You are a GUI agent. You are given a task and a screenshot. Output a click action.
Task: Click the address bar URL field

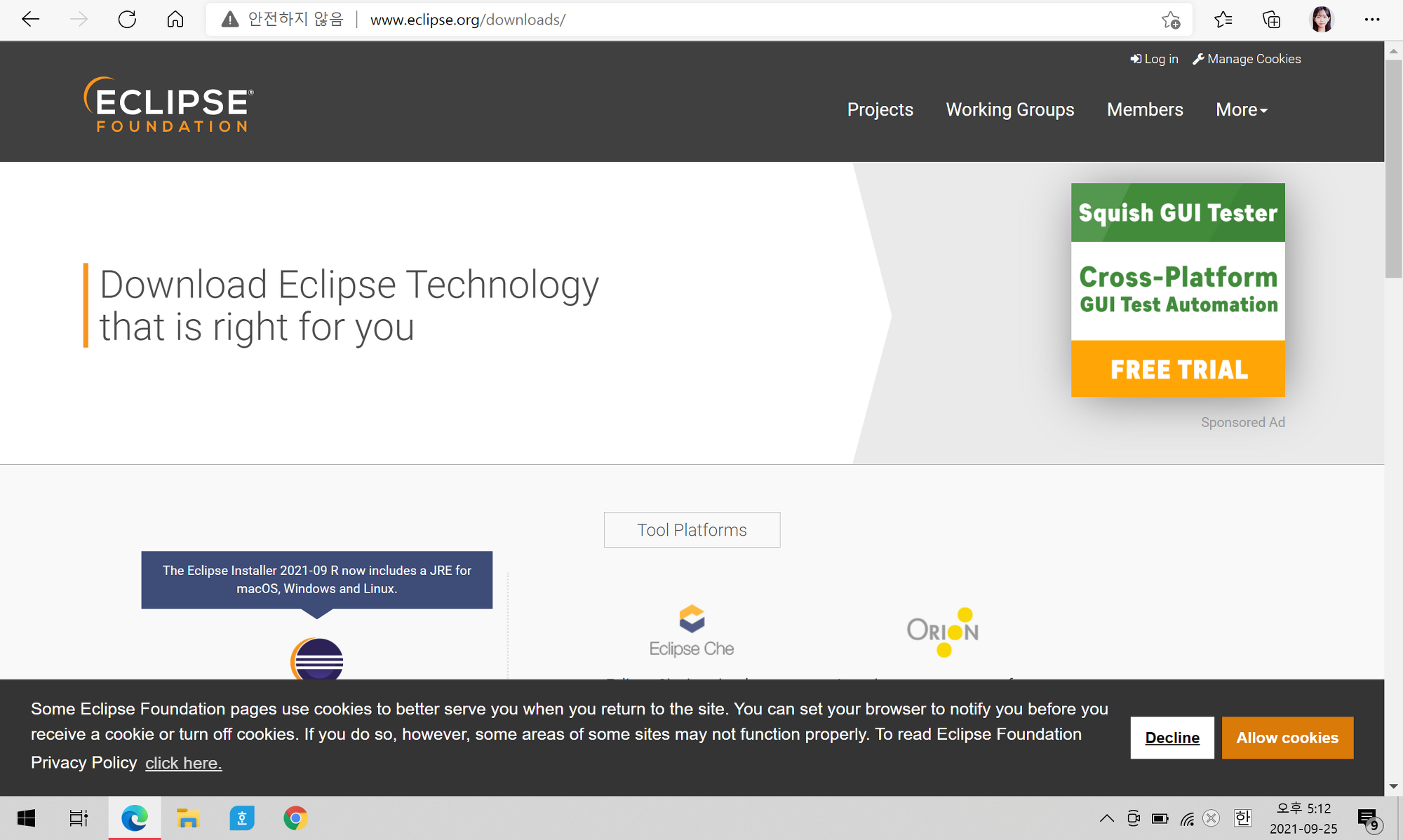[x=701, y=20]
